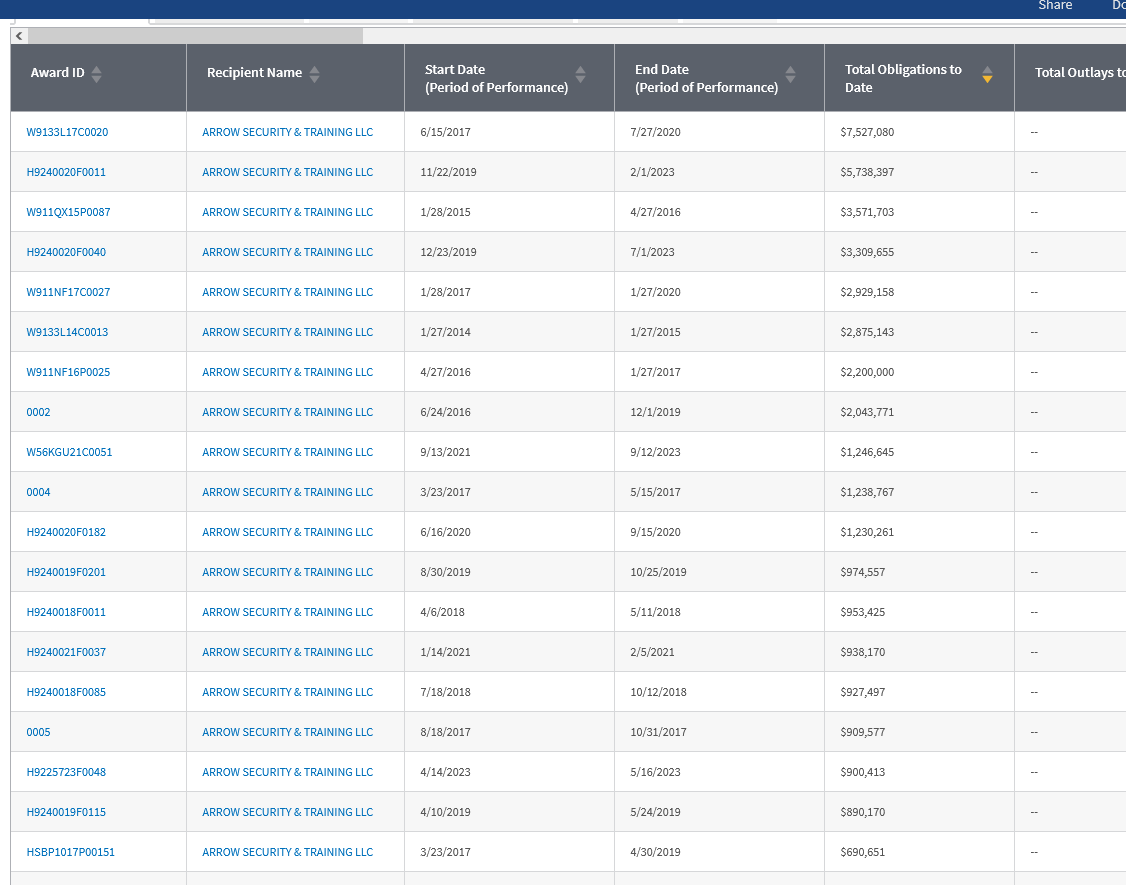
Task: Open award H9240020F0011
Action: click(66, 172)
